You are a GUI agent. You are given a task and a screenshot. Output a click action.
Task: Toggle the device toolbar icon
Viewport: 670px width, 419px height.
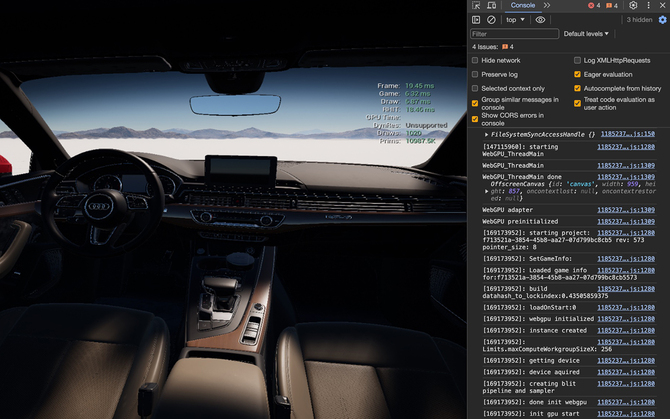(491, 6)
